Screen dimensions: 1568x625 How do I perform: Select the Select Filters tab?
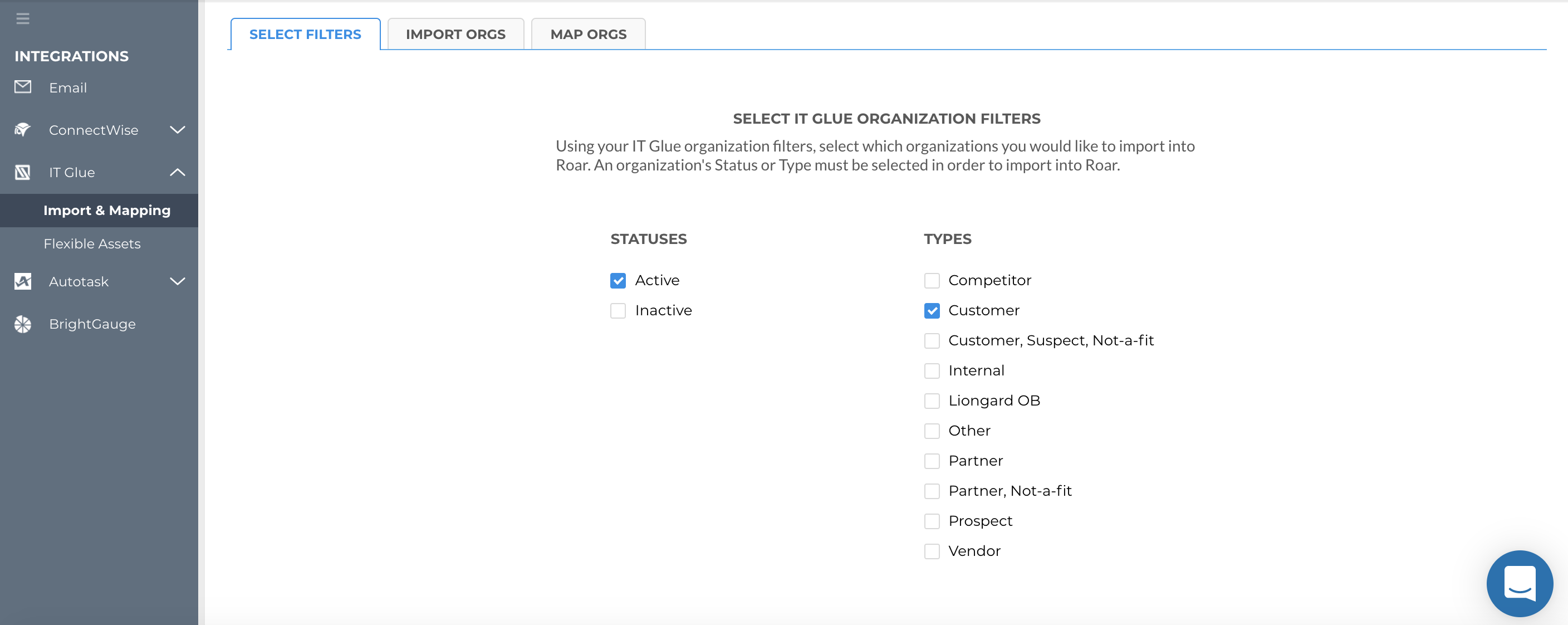click(x=305, y=35)
